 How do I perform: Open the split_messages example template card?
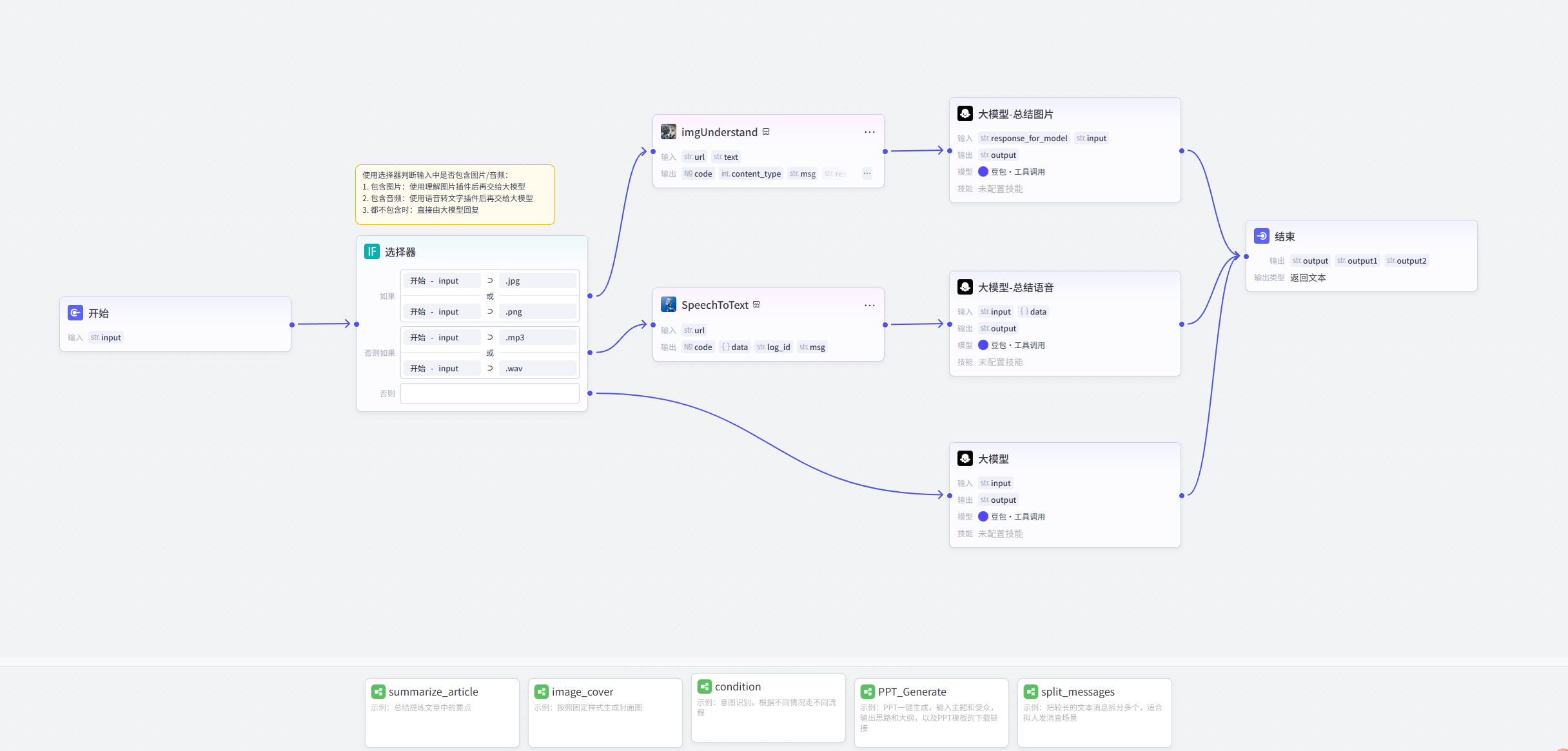1094,712
